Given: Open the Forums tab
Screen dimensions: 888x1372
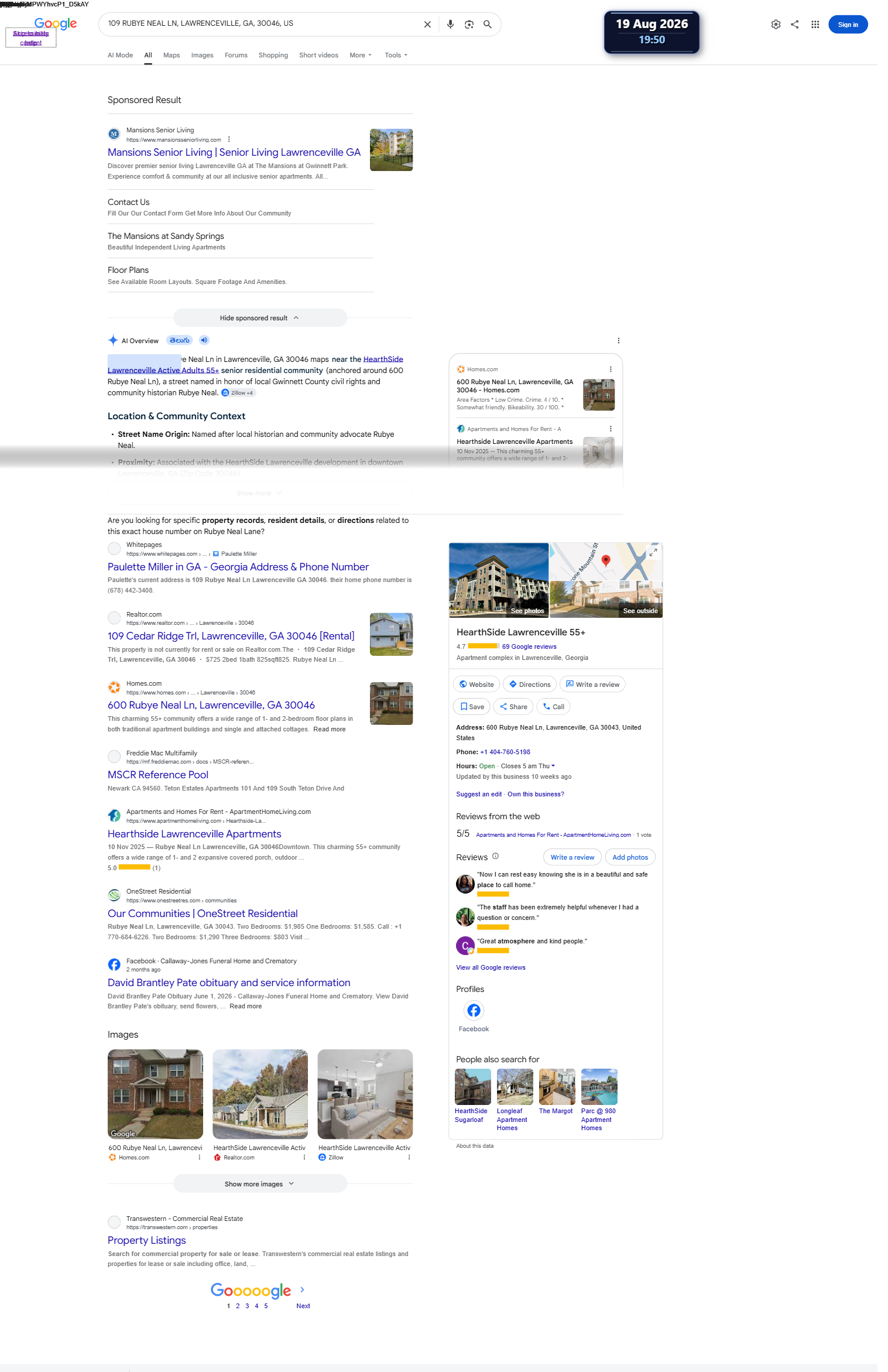Looking at the screenshot, I should click(x=236, y=55).
